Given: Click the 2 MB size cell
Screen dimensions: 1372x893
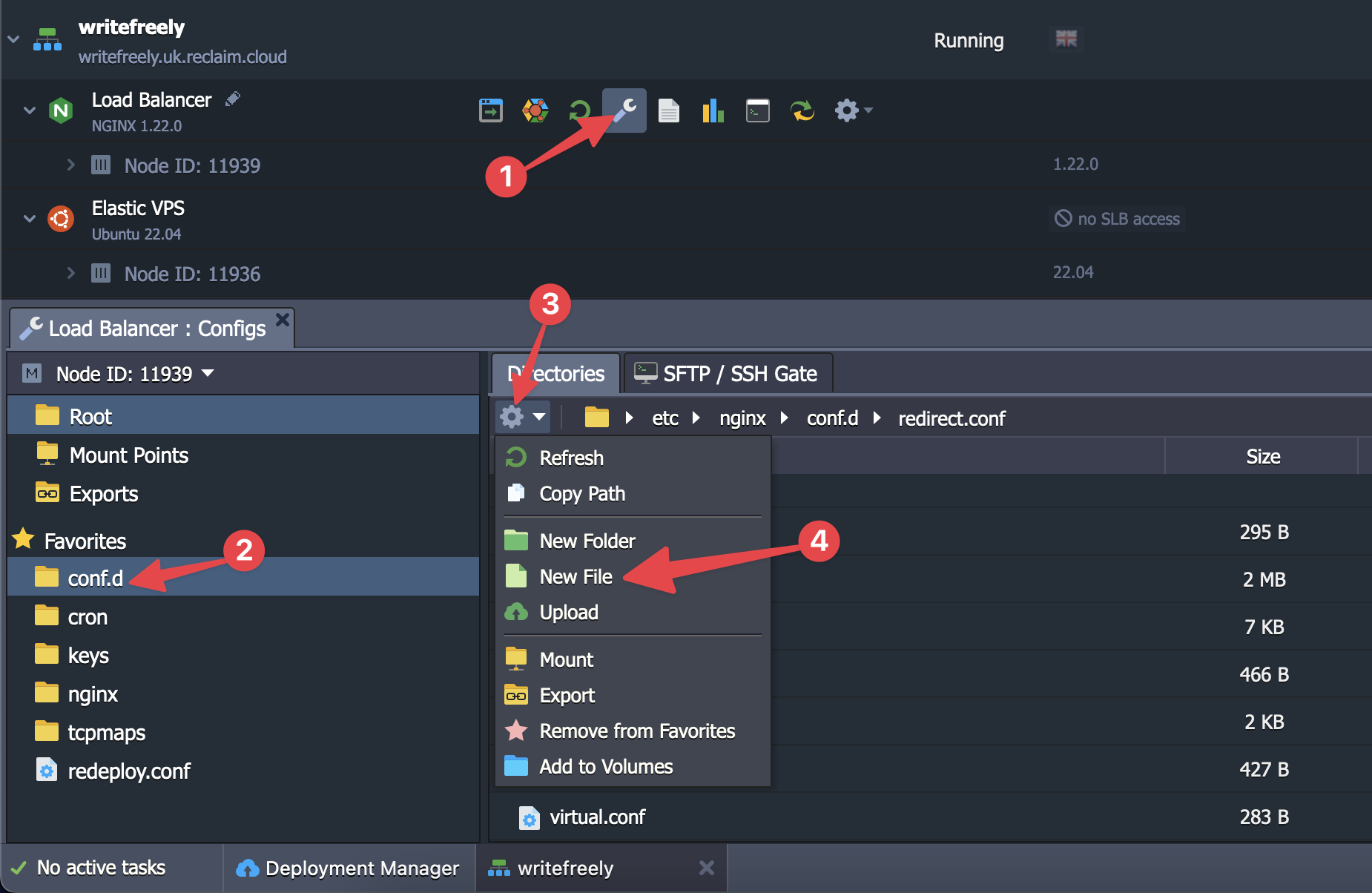Looking at the screenshot, I should (x=1264, y=579).
